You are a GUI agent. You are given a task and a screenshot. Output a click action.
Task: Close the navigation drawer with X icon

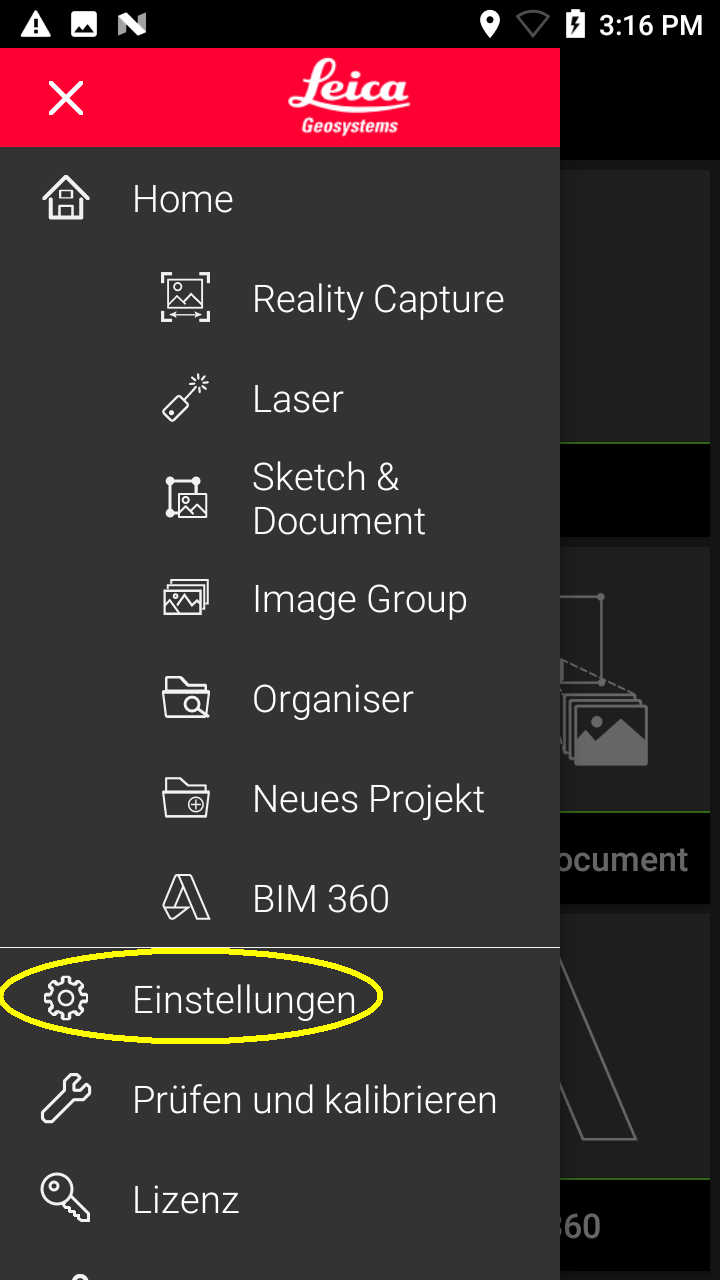[66, 98]
